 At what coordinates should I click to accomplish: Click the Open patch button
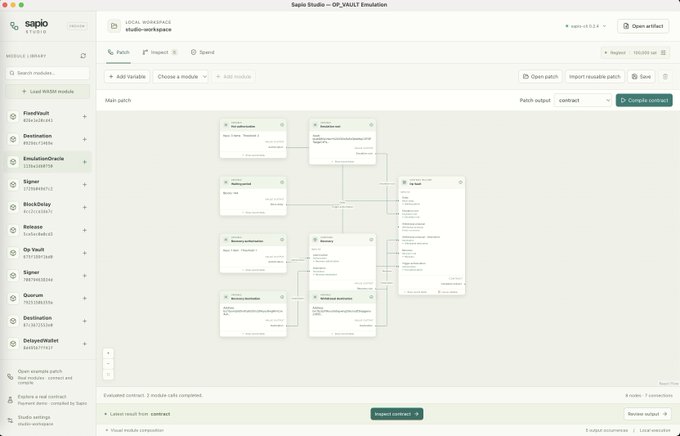click(540, 77)
